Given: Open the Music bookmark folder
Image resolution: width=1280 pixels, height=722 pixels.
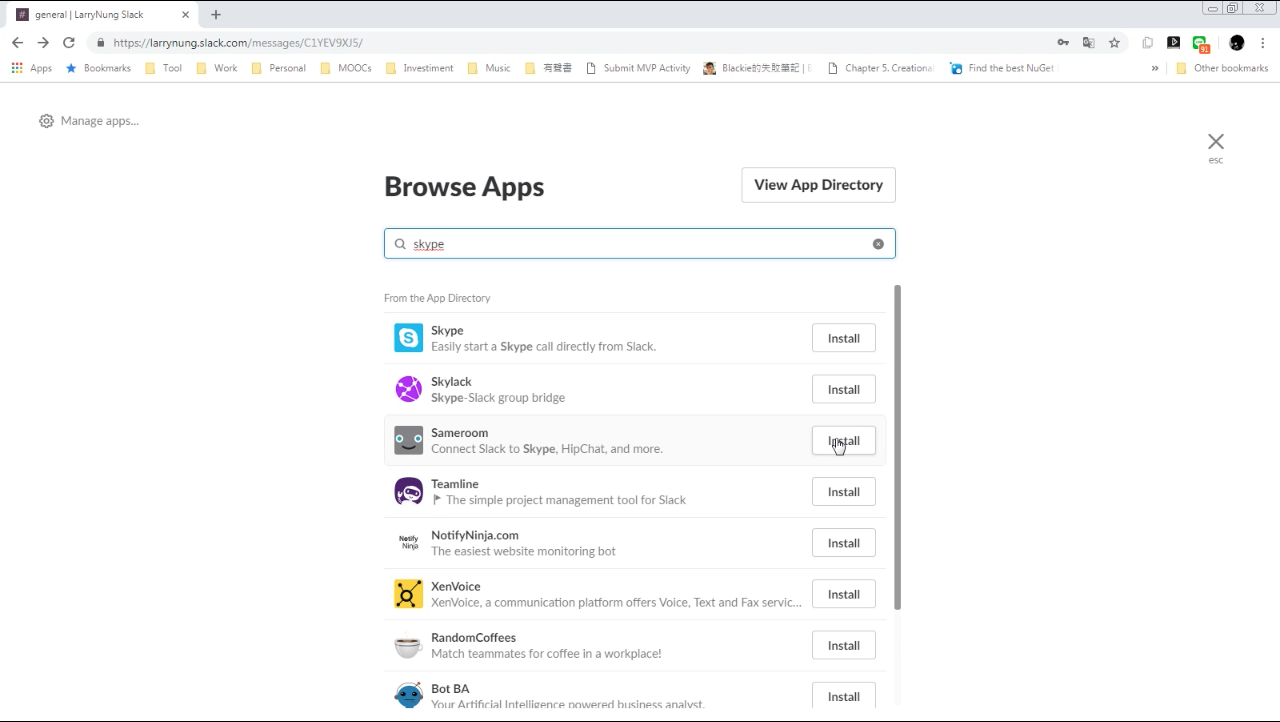Looking at the screenshot, I should pos(489,68).
